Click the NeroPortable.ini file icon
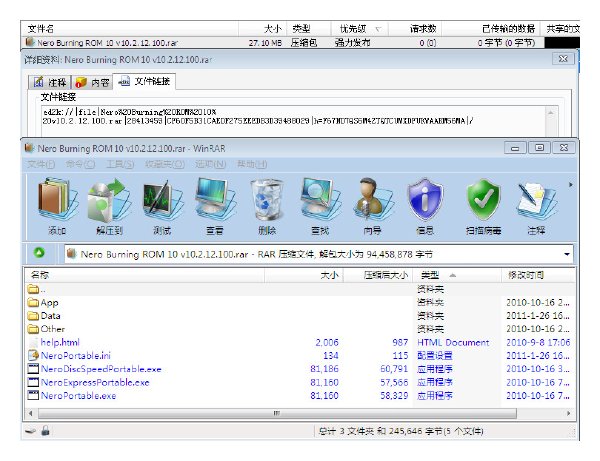 point(33,355)
